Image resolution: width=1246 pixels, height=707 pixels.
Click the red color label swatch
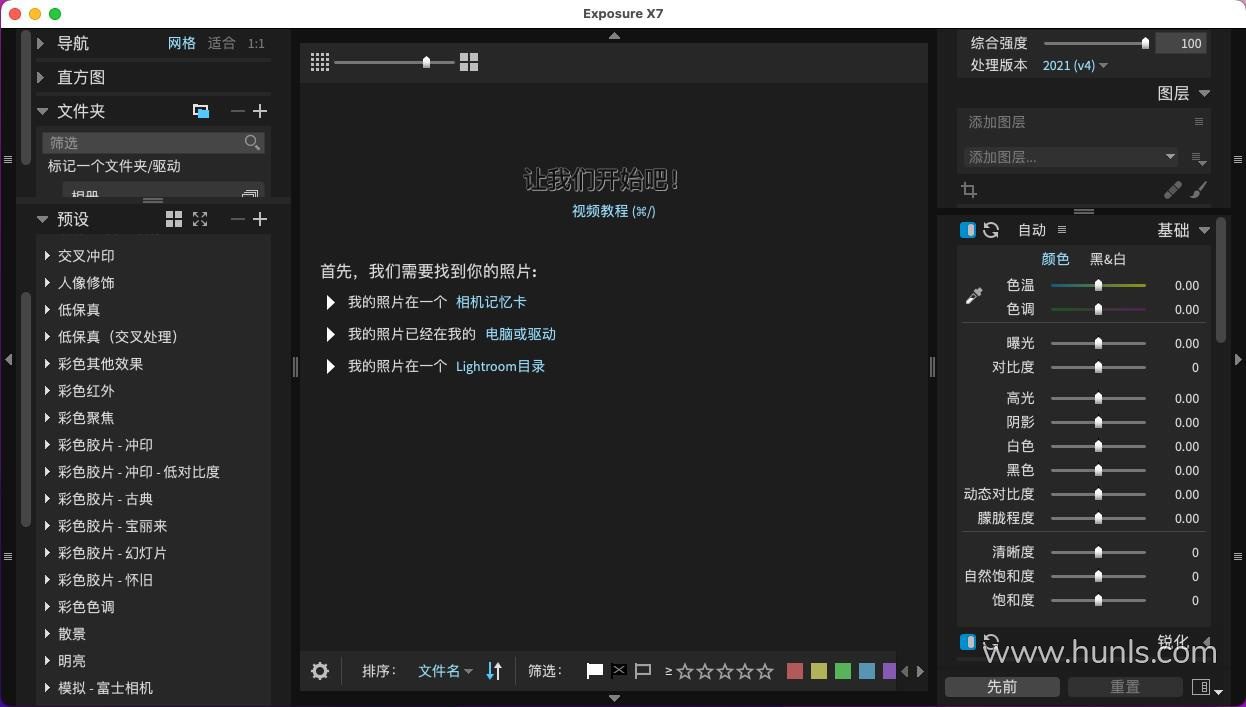point(795,671)
